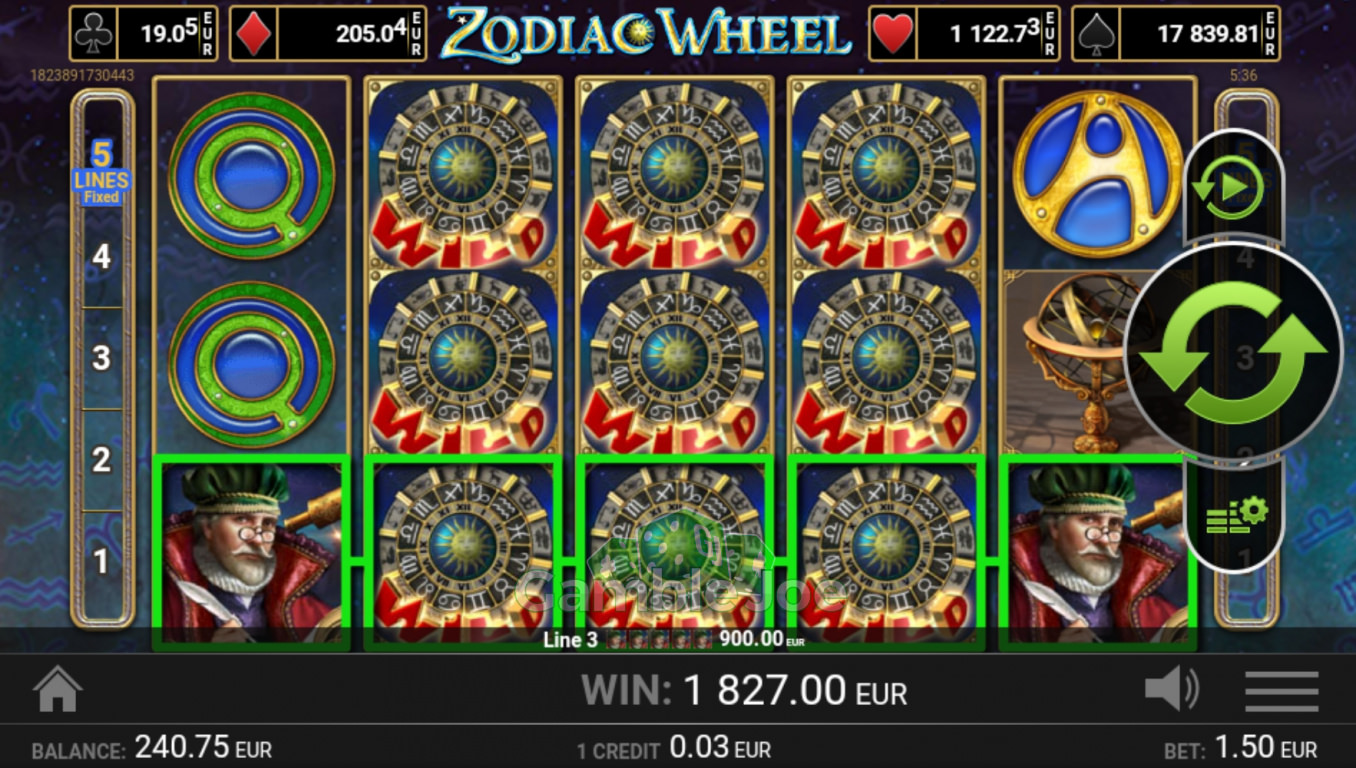Click the BALANCE 240.75 EUR display

tap(152, 748)
